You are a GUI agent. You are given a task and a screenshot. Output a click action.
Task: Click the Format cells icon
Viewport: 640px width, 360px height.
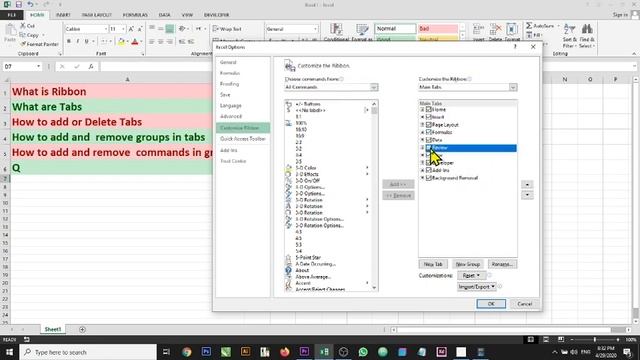512,30
